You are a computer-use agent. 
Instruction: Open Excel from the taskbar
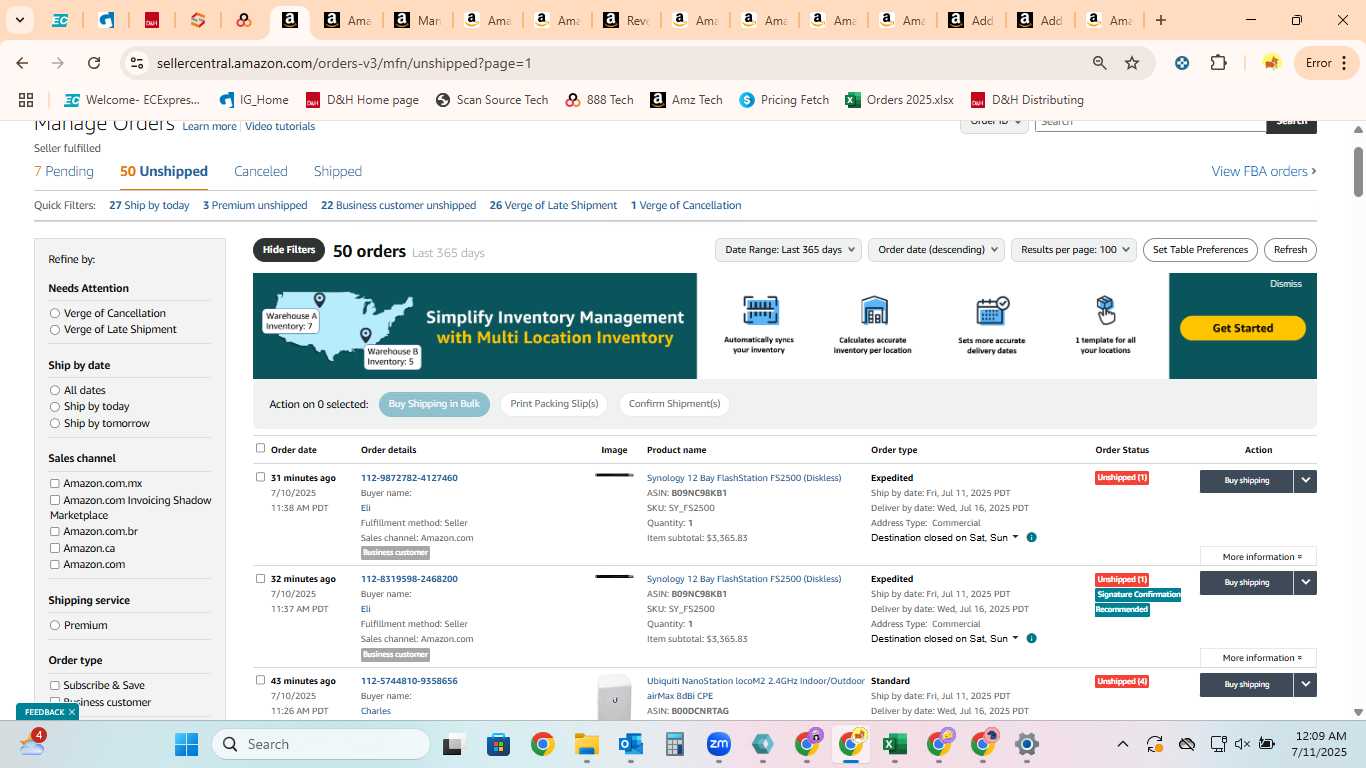[x=894, y=744]
